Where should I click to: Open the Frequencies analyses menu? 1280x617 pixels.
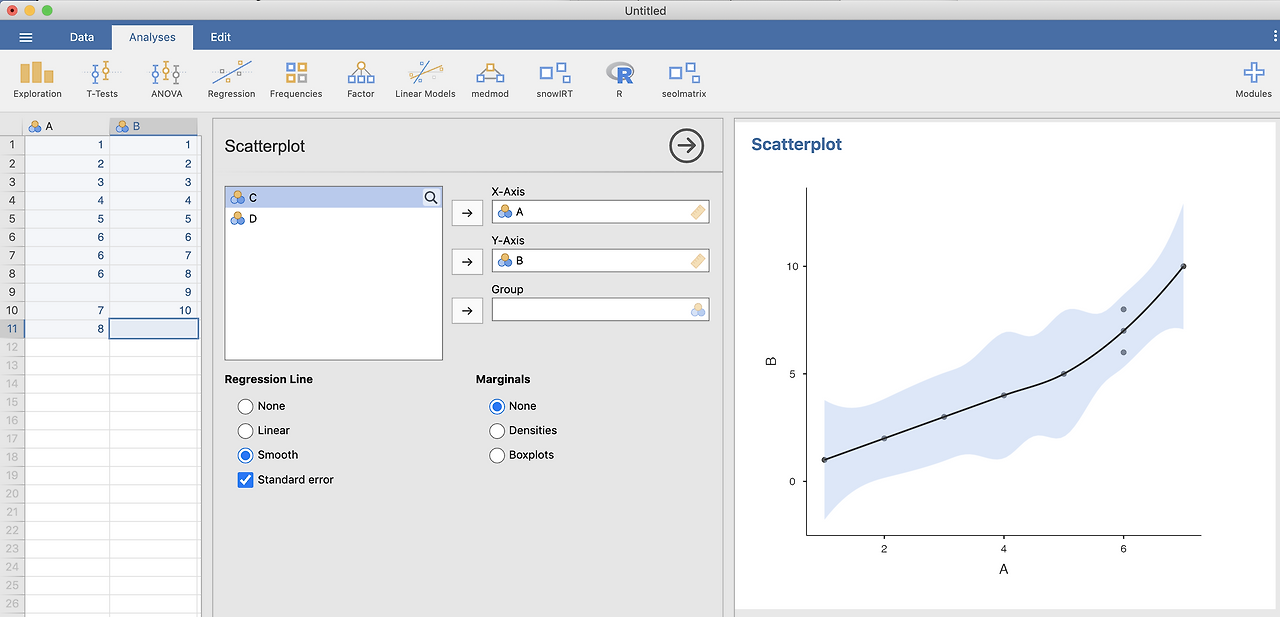coord(296,79)
